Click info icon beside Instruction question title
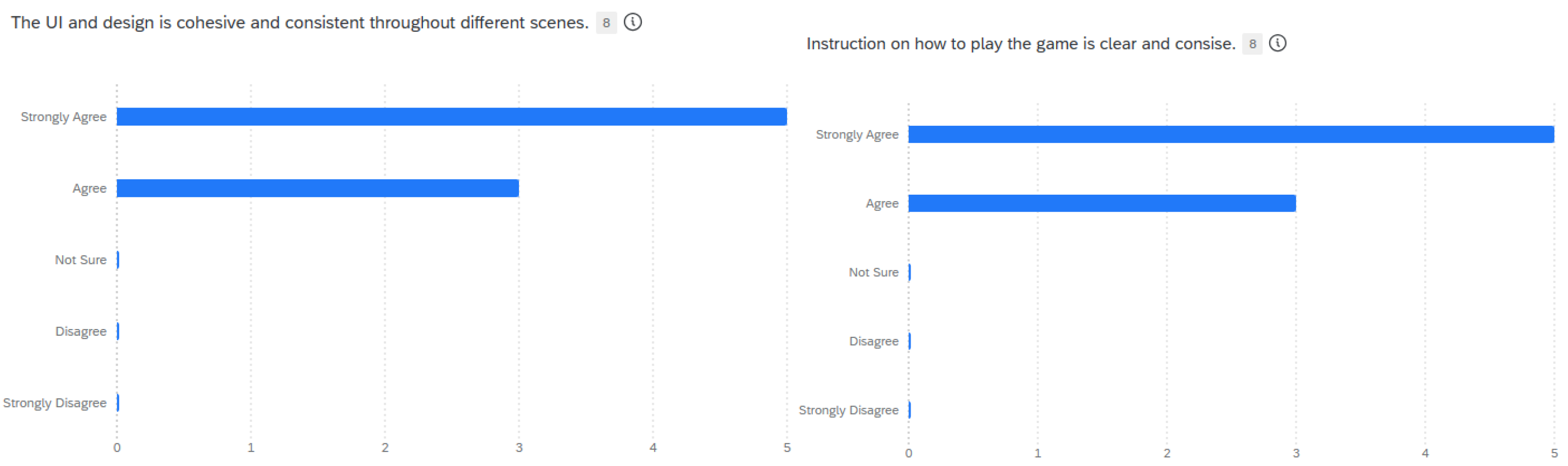 tap(1277, 44)
